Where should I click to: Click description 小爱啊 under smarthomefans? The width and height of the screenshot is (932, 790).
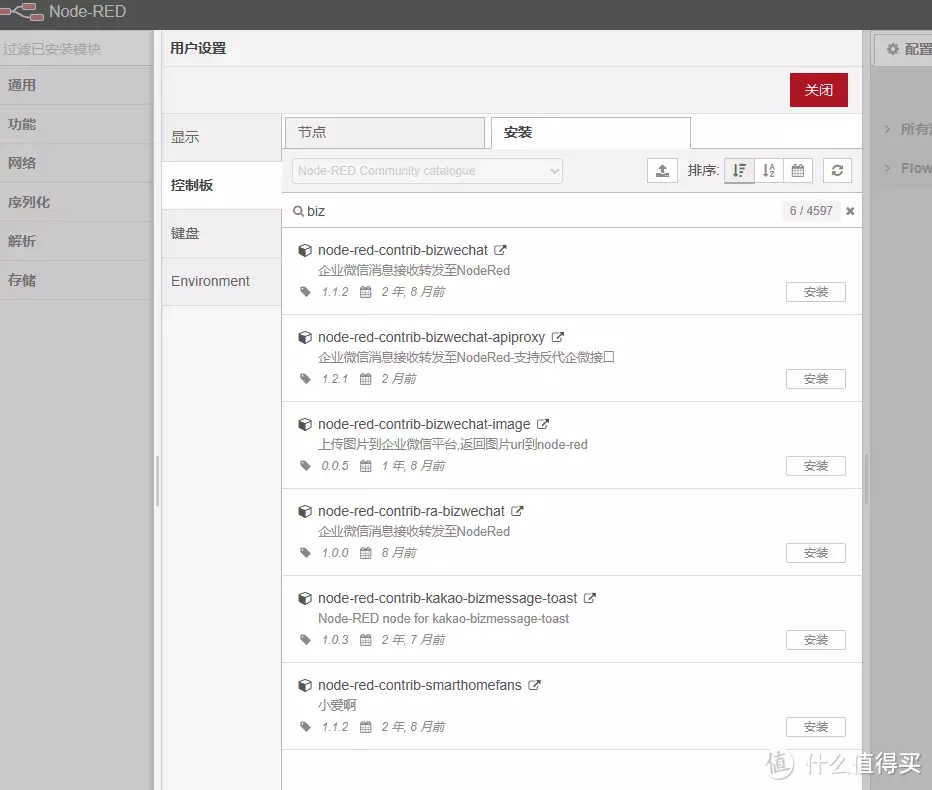337,705
